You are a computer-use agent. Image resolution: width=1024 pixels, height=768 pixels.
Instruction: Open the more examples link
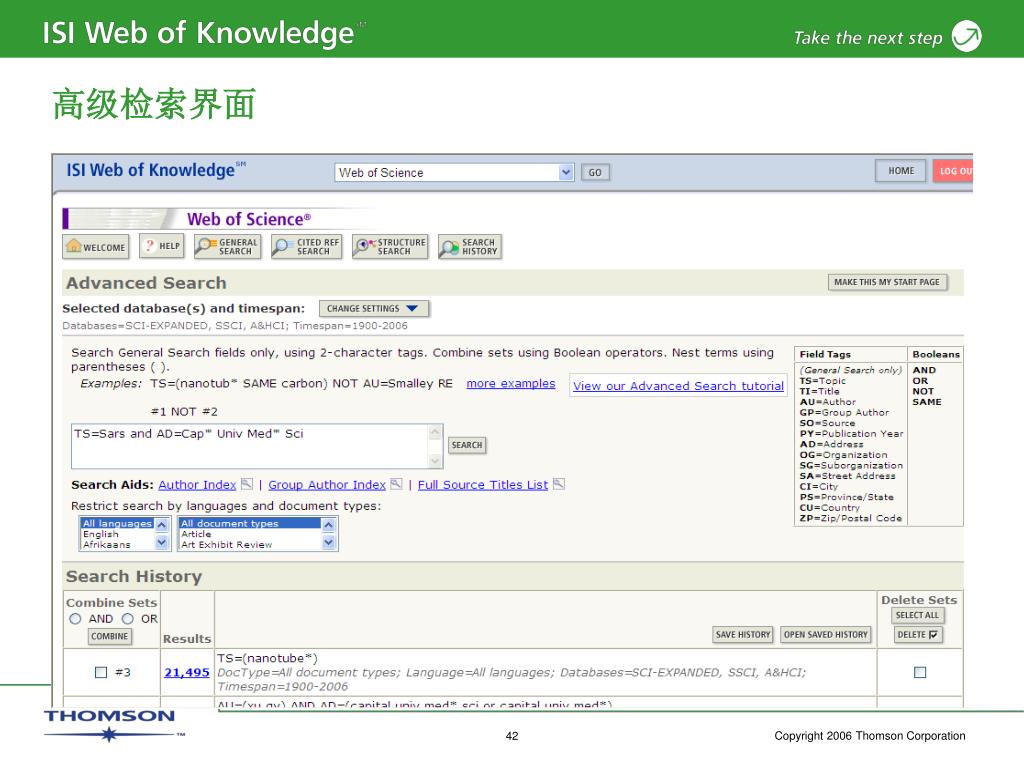coord(511,383)
